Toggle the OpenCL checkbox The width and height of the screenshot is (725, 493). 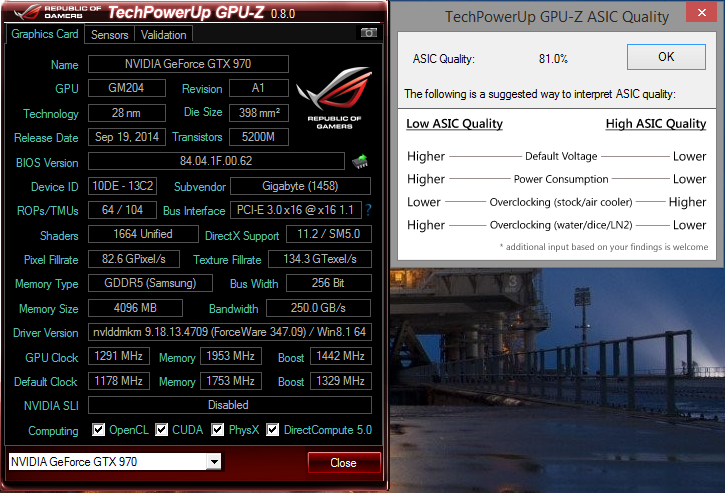98,430
